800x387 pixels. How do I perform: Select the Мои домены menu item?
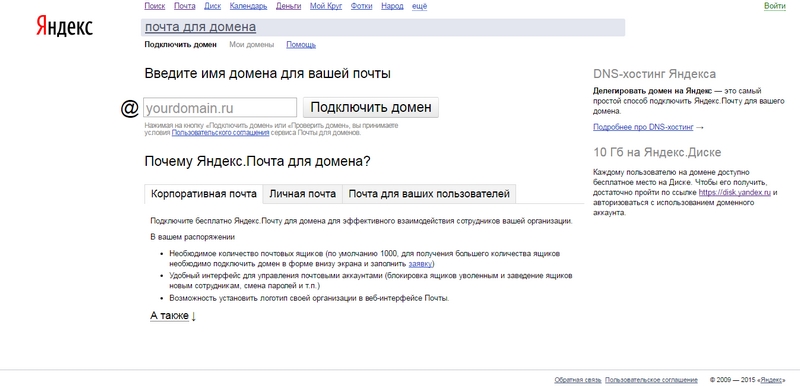coord(252,45)
